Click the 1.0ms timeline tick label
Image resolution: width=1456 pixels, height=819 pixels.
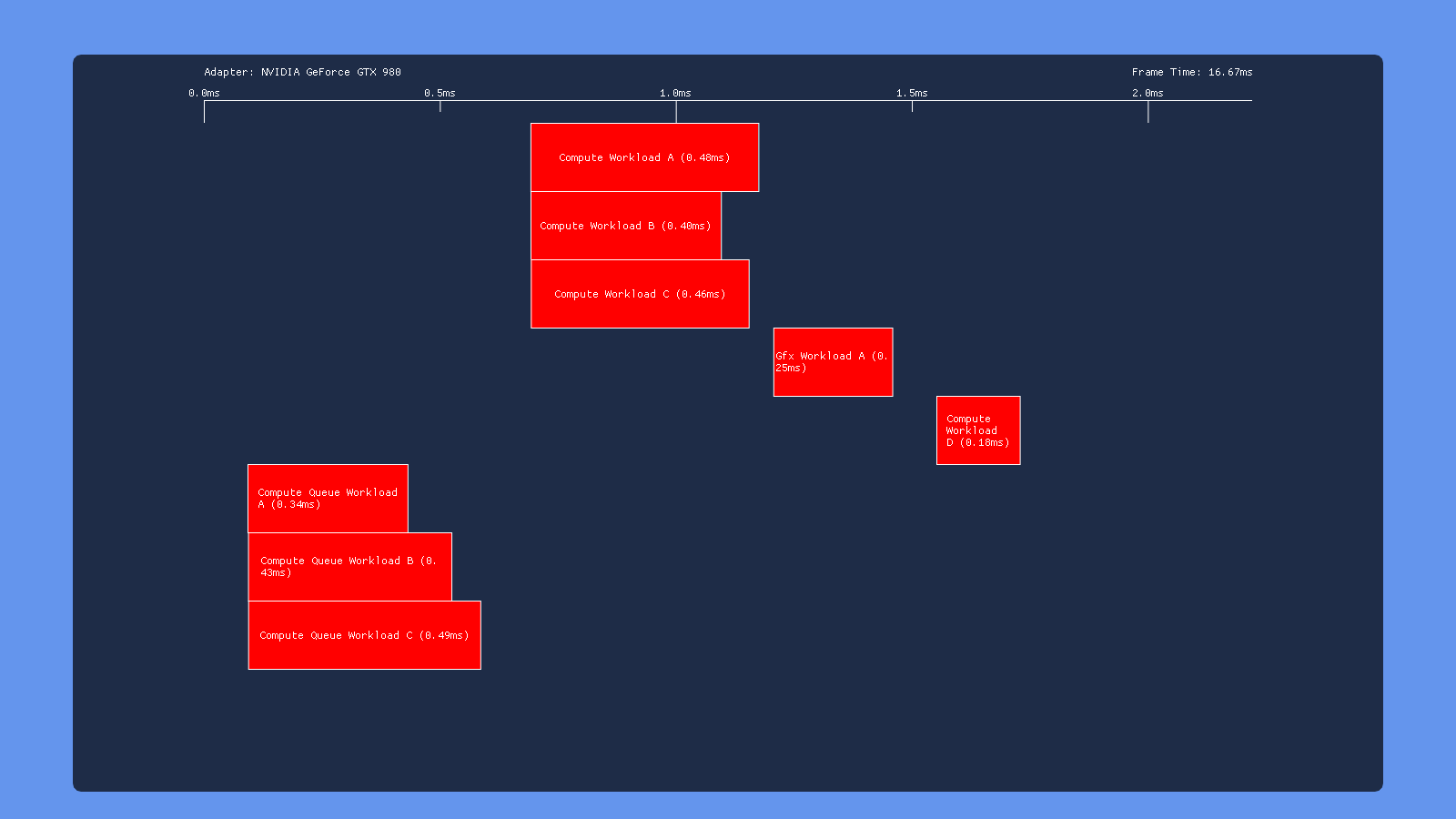[x=675, y=93]
